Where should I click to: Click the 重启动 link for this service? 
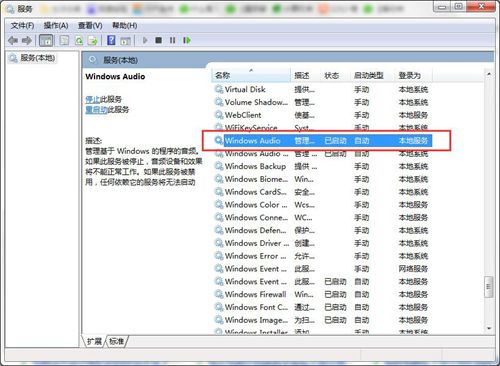[x=96, y=110]
